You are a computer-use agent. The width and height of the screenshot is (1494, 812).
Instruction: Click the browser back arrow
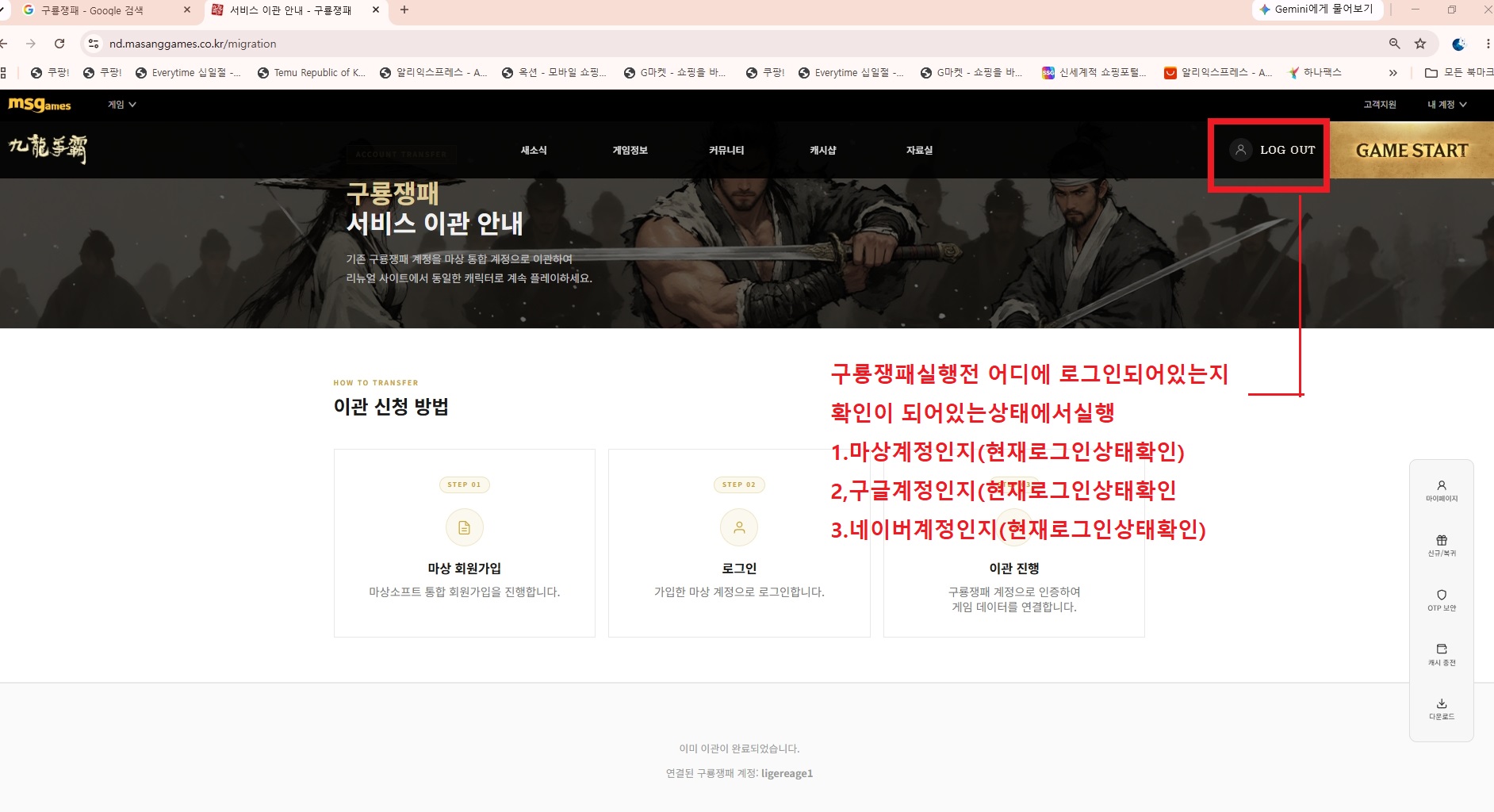click(x=5, y=44)
